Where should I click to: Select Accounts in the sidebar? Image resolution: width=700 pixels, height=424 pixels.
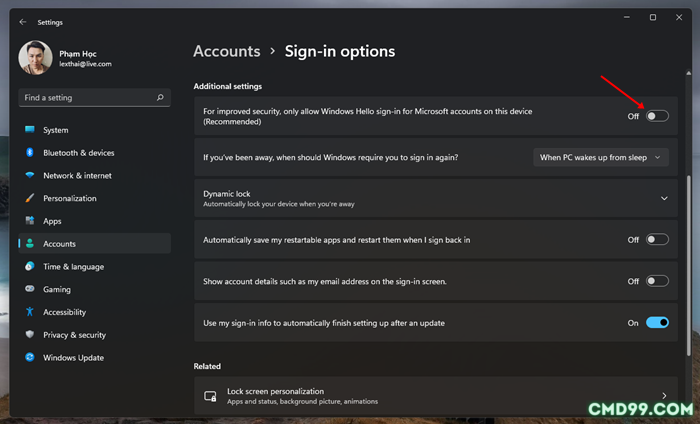click(x=94, y=244)
